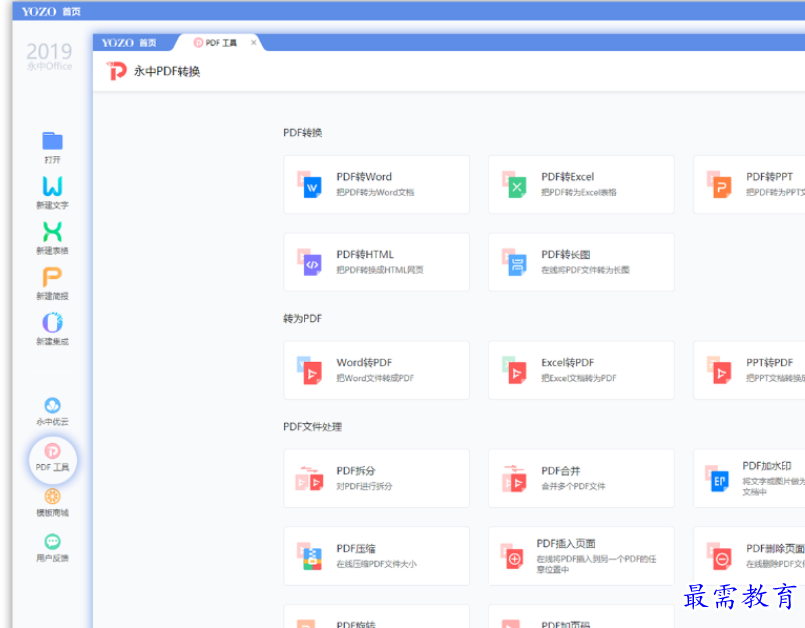Image resolution: width=805 pixels, height=628 pixels.
Task: Click text 在线将PDF文件转为长图
Action: [x=585, y=270]
